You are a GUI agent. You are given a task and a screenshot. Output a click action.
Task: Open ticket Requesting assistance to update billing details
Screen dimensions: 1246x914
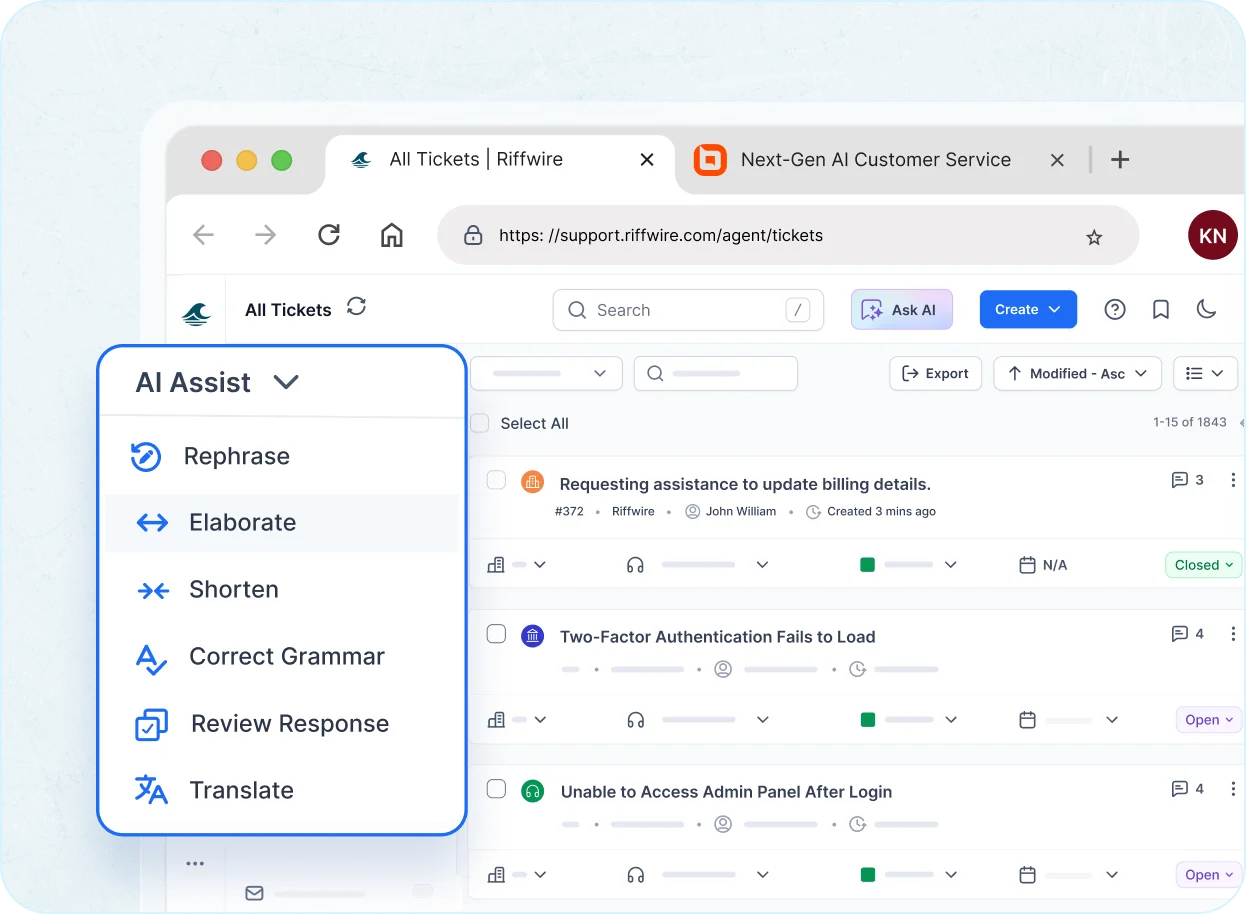click(745, 484)
